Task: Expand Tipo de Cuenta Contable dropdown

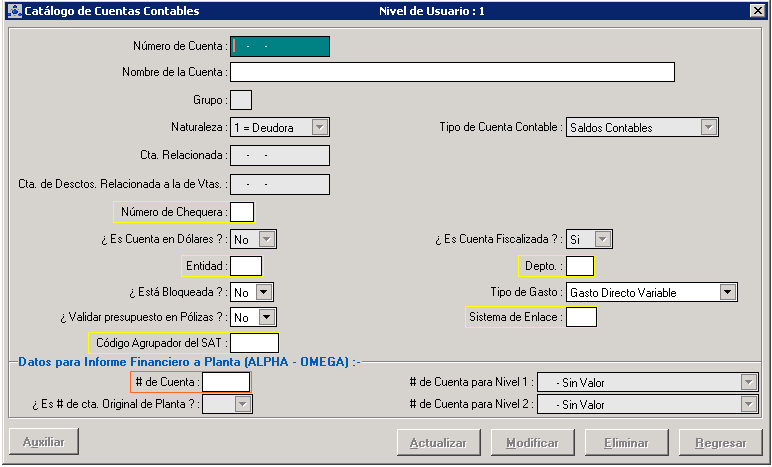Action: point(708,128)
